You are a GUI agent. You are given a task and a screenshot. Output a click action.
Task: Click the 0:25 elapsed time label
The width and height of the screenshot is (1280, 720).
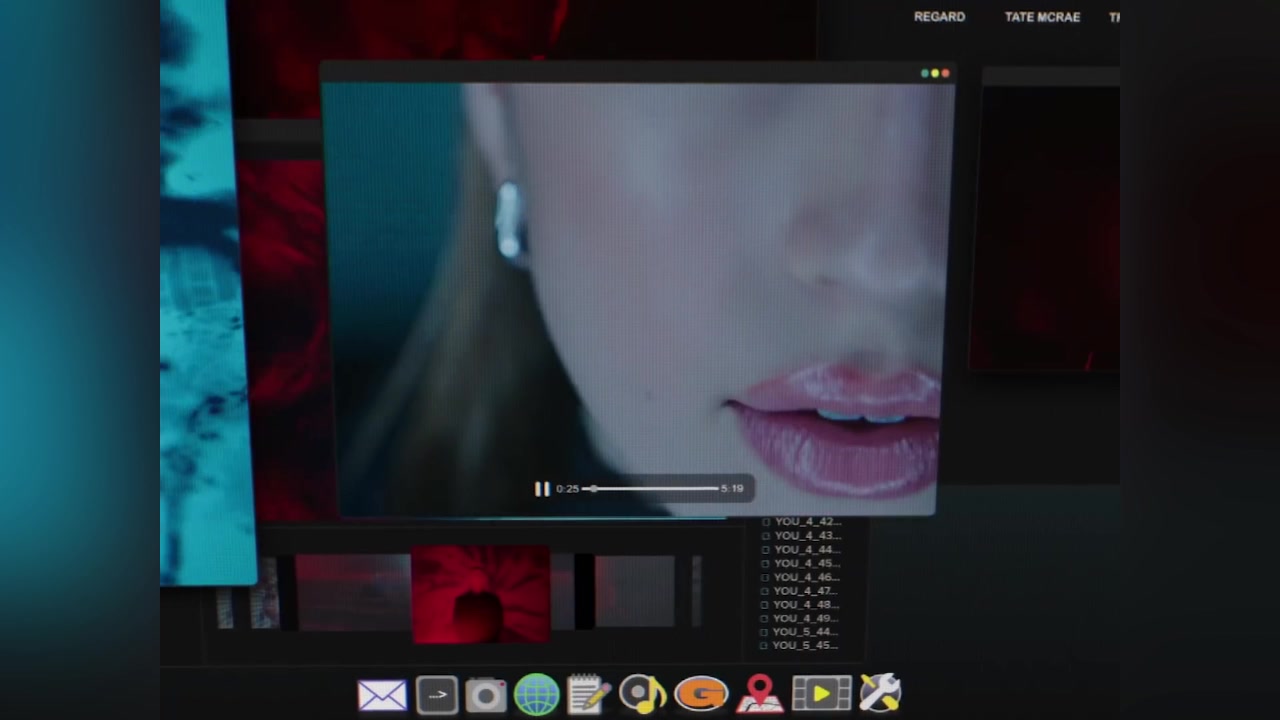pos(567,489)
